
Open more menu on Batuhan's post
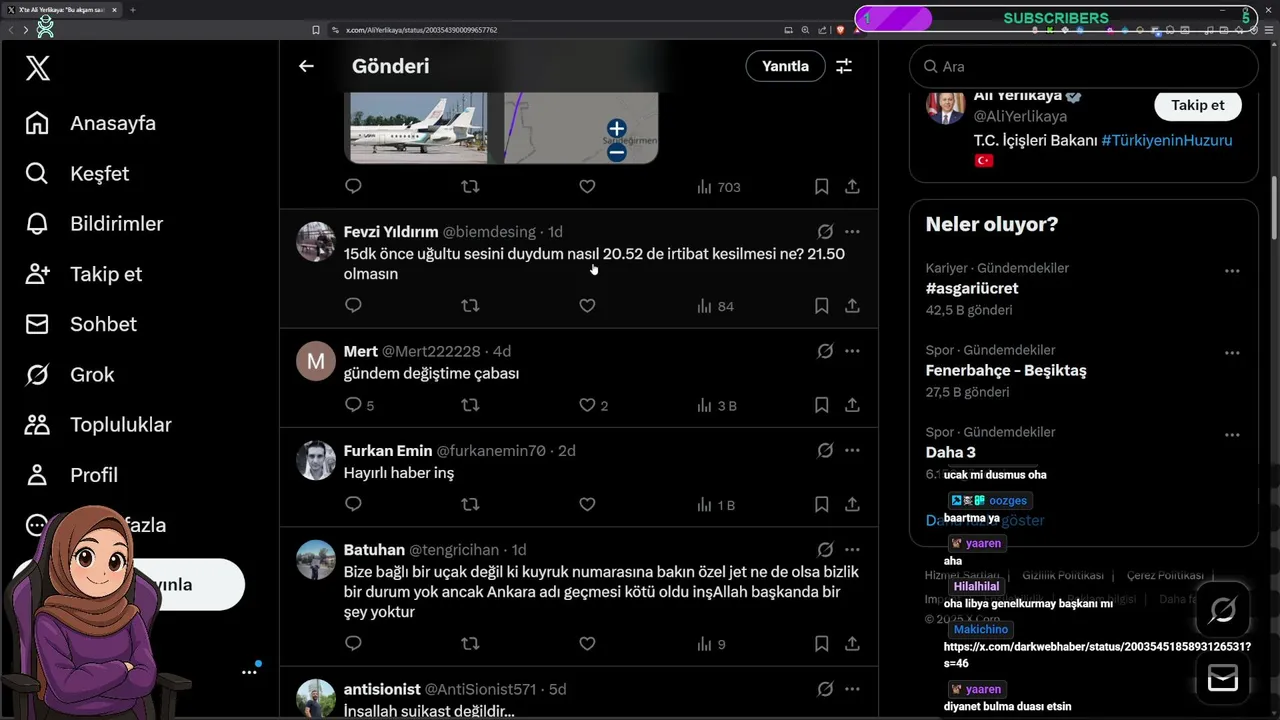click(852, 549)
